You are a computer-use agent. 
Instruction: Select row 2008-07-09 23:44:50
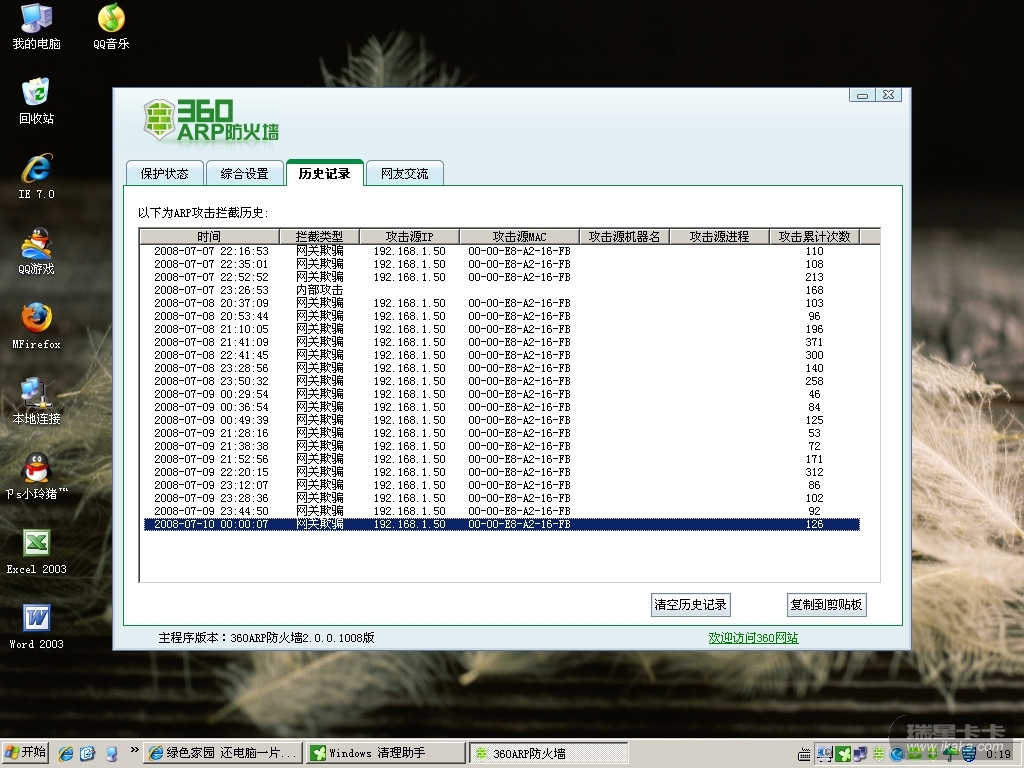pos(502,511)
